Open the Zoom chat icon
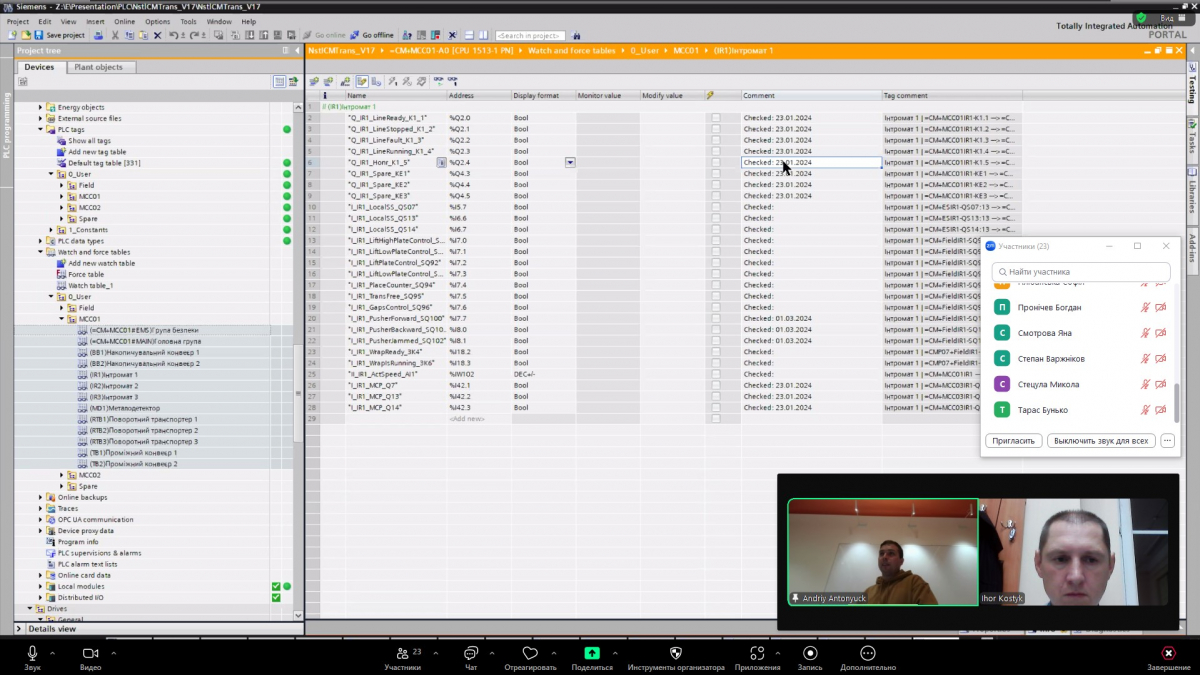 pyautogui.click(x=470, y=653)
